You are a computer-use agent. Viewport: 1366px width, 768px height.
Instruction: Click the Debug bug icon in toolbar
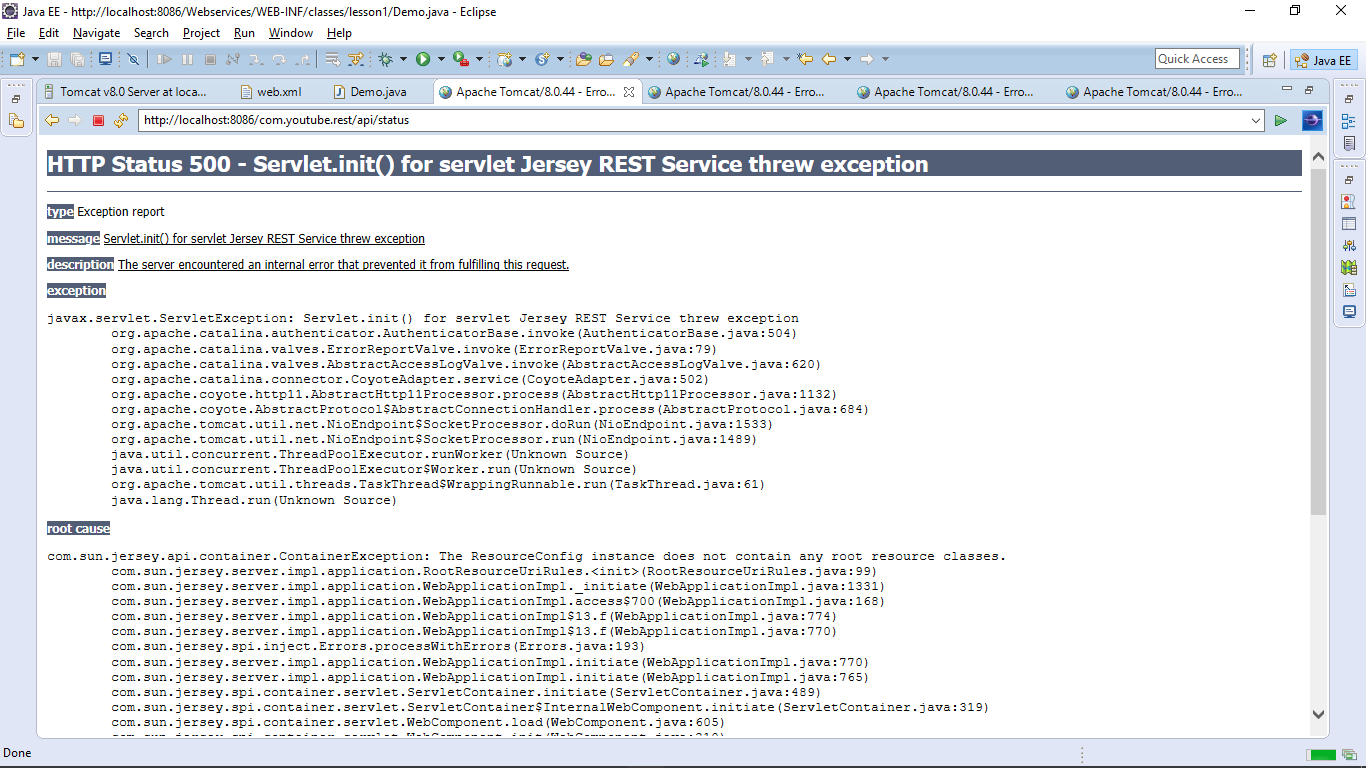(385, 60)
